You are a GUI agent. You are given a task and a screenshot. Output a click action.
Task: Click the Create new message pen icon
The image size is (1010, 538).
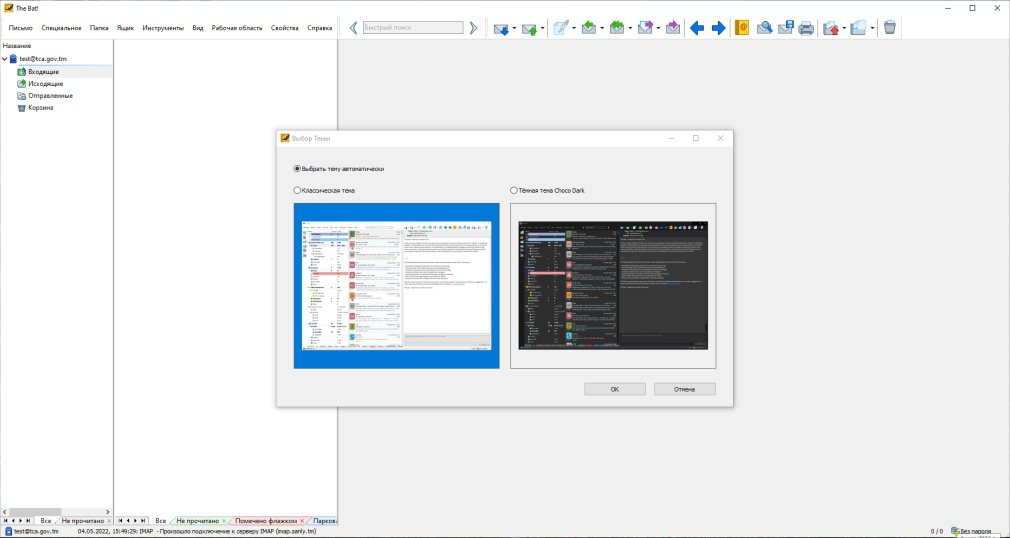(x=561, y=28)
